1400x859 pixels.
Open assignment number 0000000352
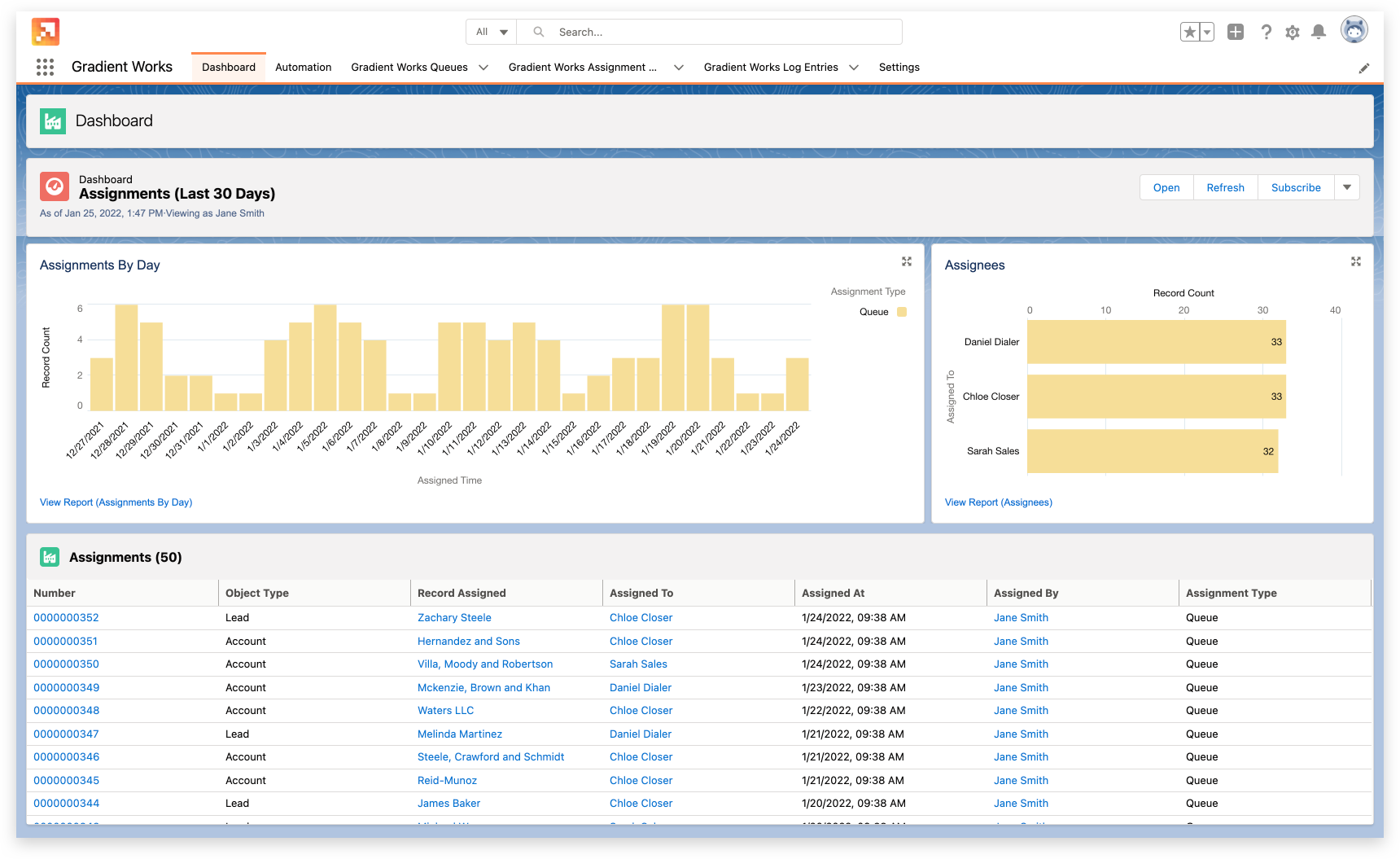click(x=66, y=618)
